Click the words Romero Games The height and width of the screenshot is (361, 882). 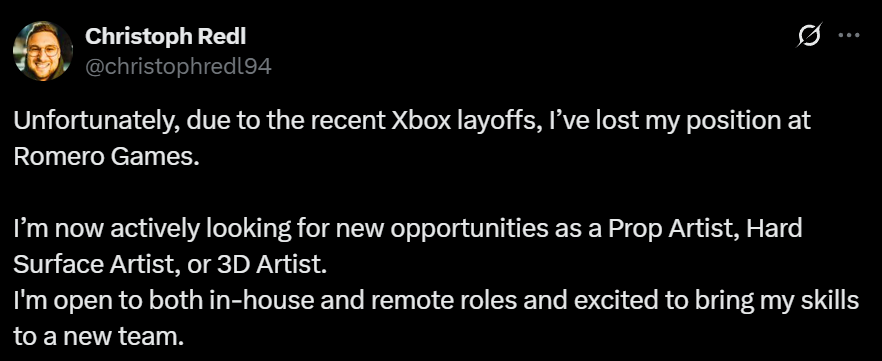click(x=106, y=157)
